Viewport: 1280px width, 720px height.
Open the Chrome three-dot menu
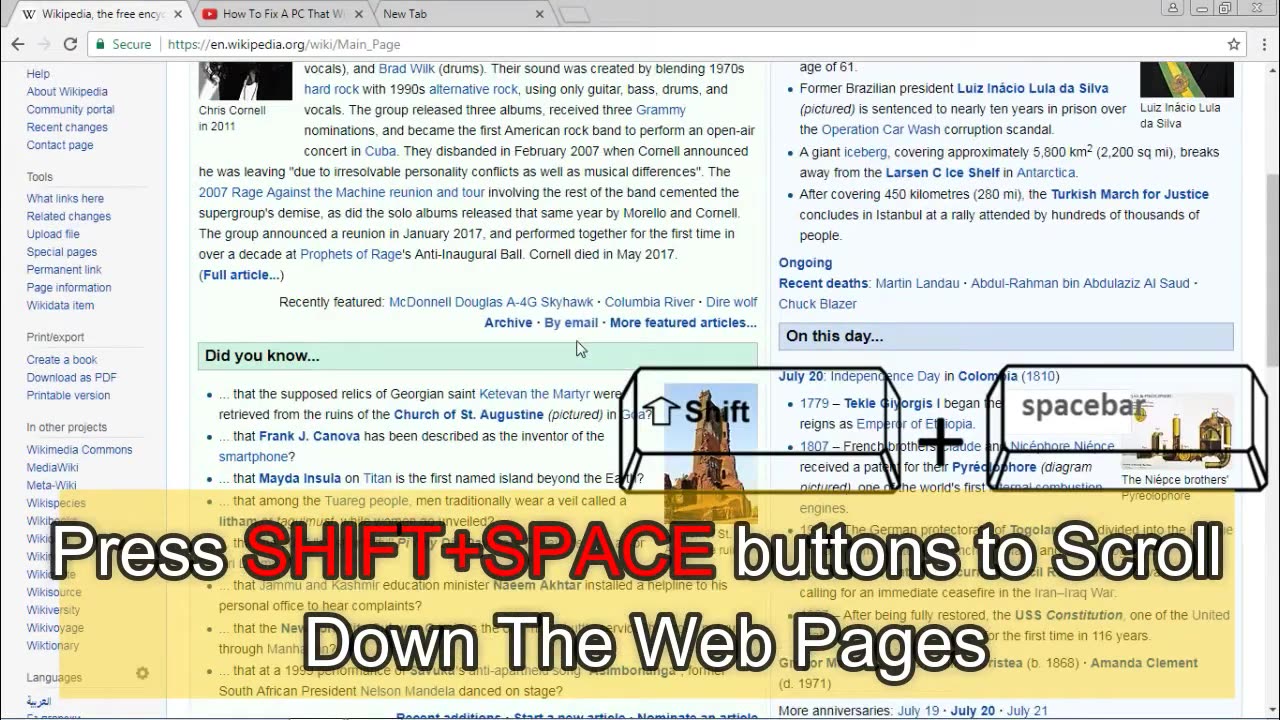[x=1263, y=44]
